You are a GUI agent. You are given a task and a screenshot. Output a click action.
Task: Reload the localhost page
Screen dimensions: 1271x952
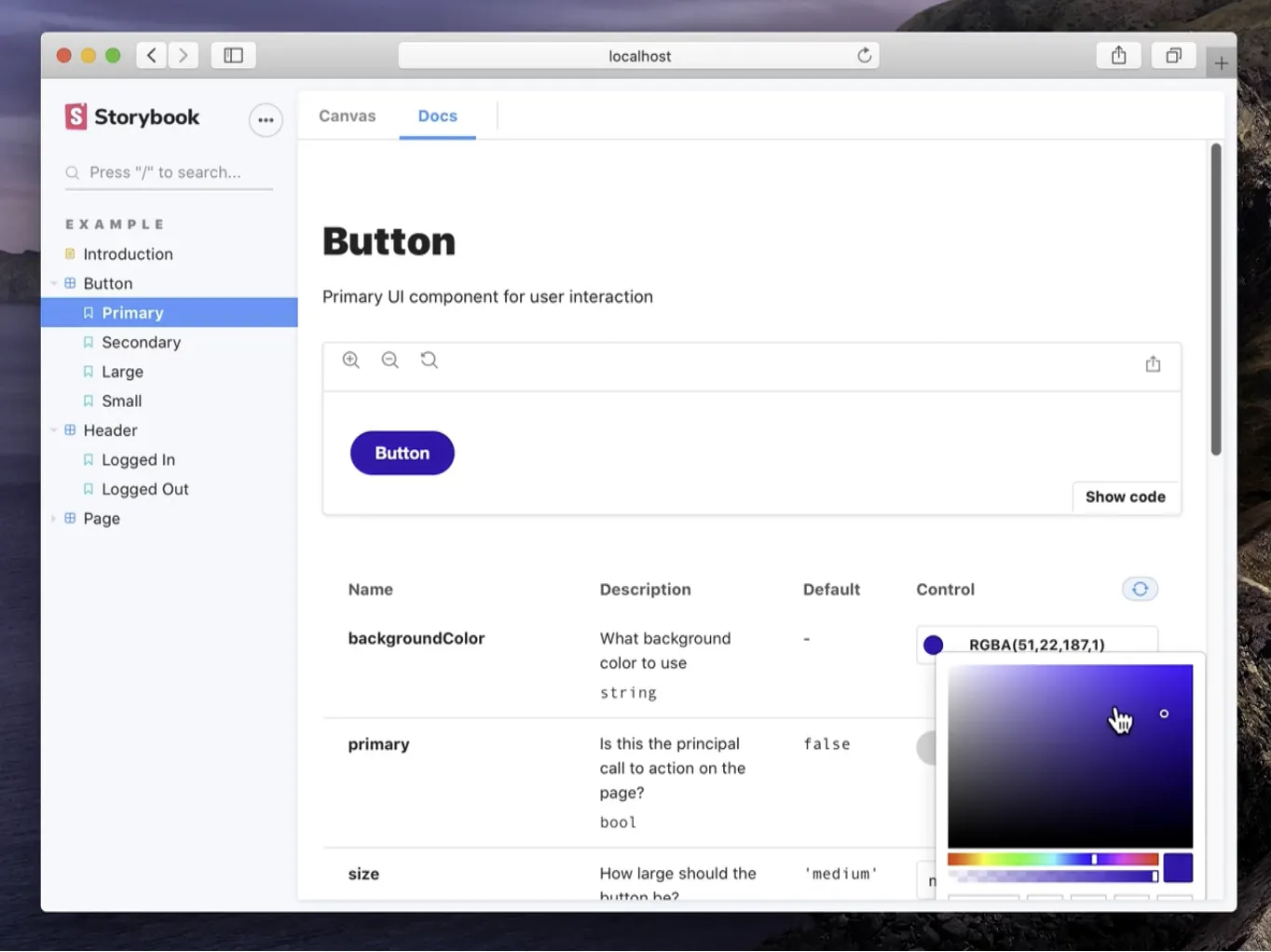click(x=864, y=56)
